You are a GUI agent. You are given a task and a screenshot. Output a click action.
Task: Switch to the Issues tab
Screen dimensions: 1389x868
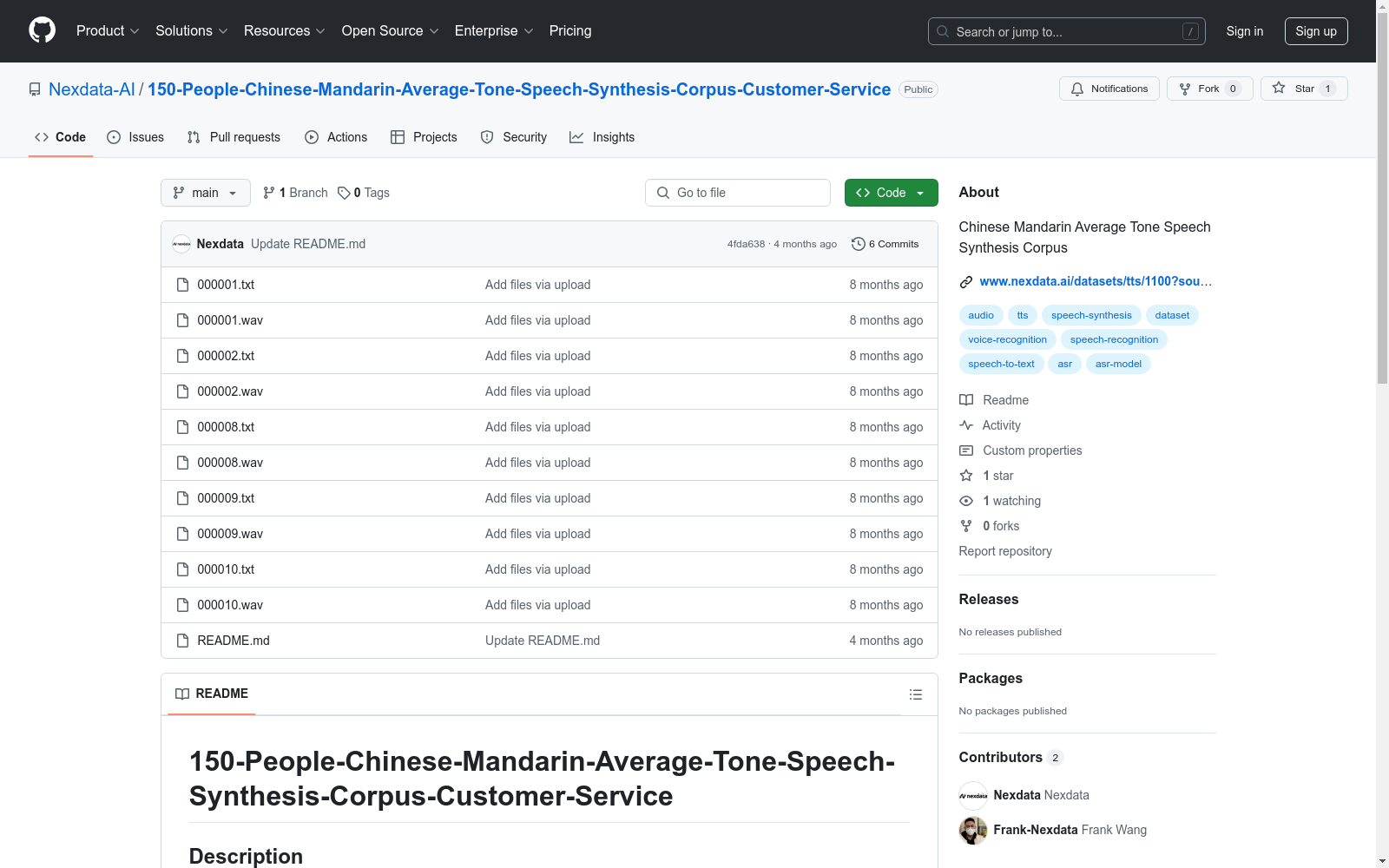(135, 137)
